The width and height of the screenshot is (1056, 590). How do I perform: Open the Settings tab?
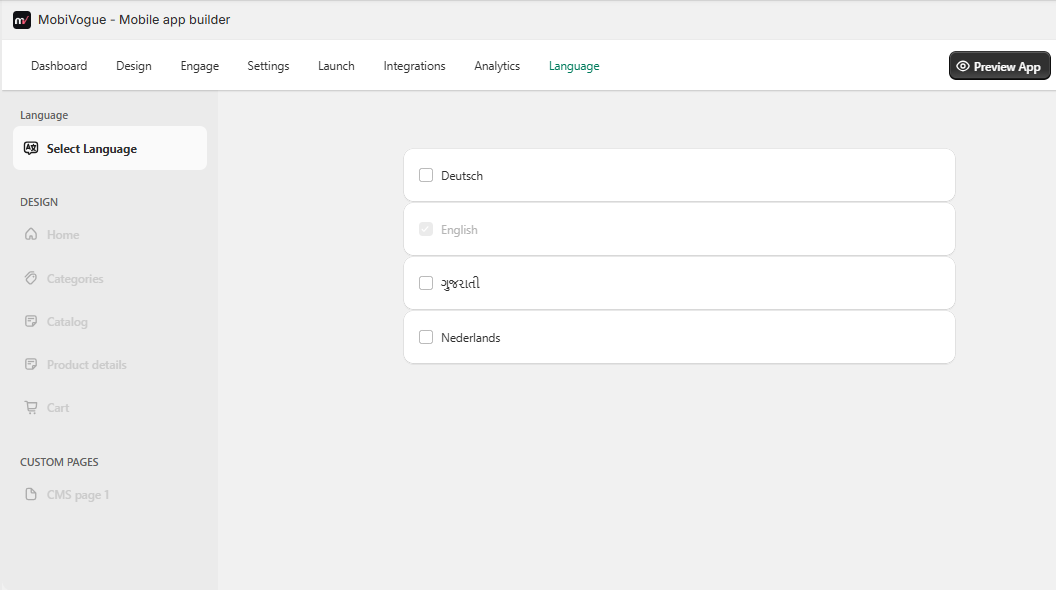pyautogui.click(x=268, y=66)
